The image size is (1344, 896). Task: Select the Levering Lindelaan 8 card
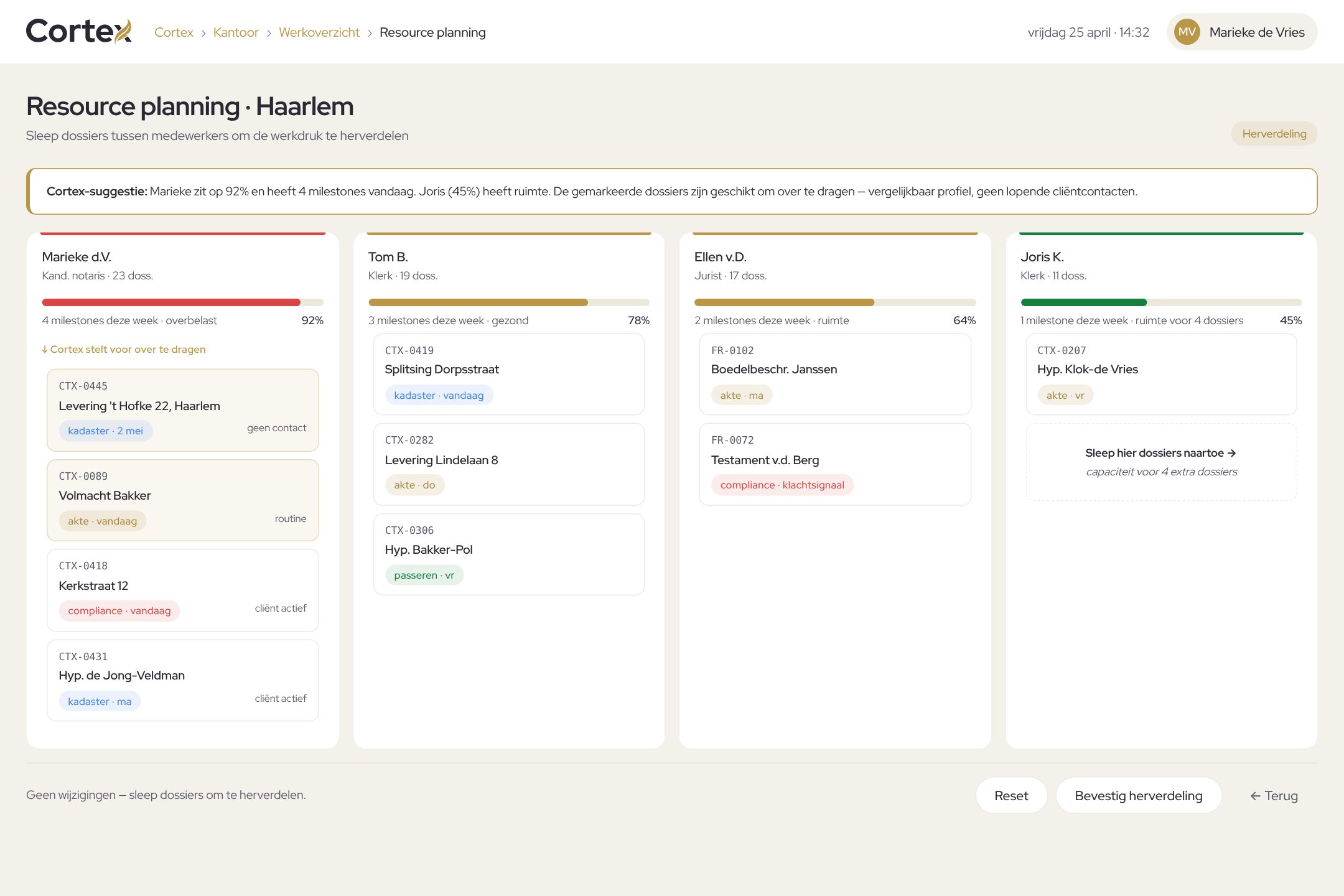509,464
